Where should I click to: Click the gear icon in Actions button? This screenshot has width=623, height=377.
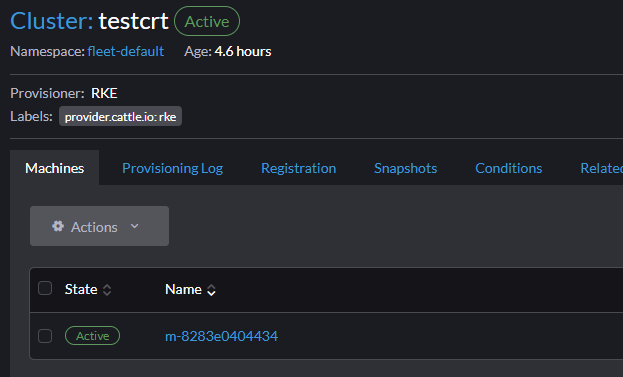(x=58, y=226)
